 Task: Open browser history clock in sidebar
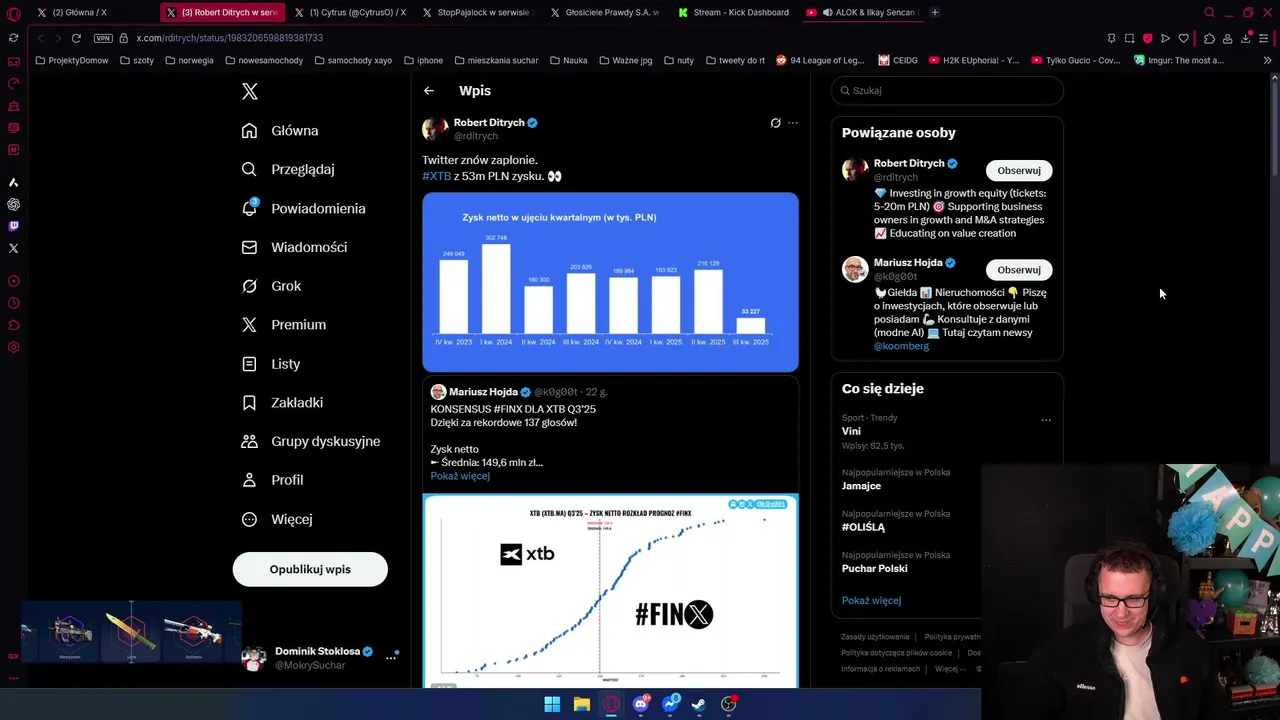pyautogui.click(x=13, y=303)
